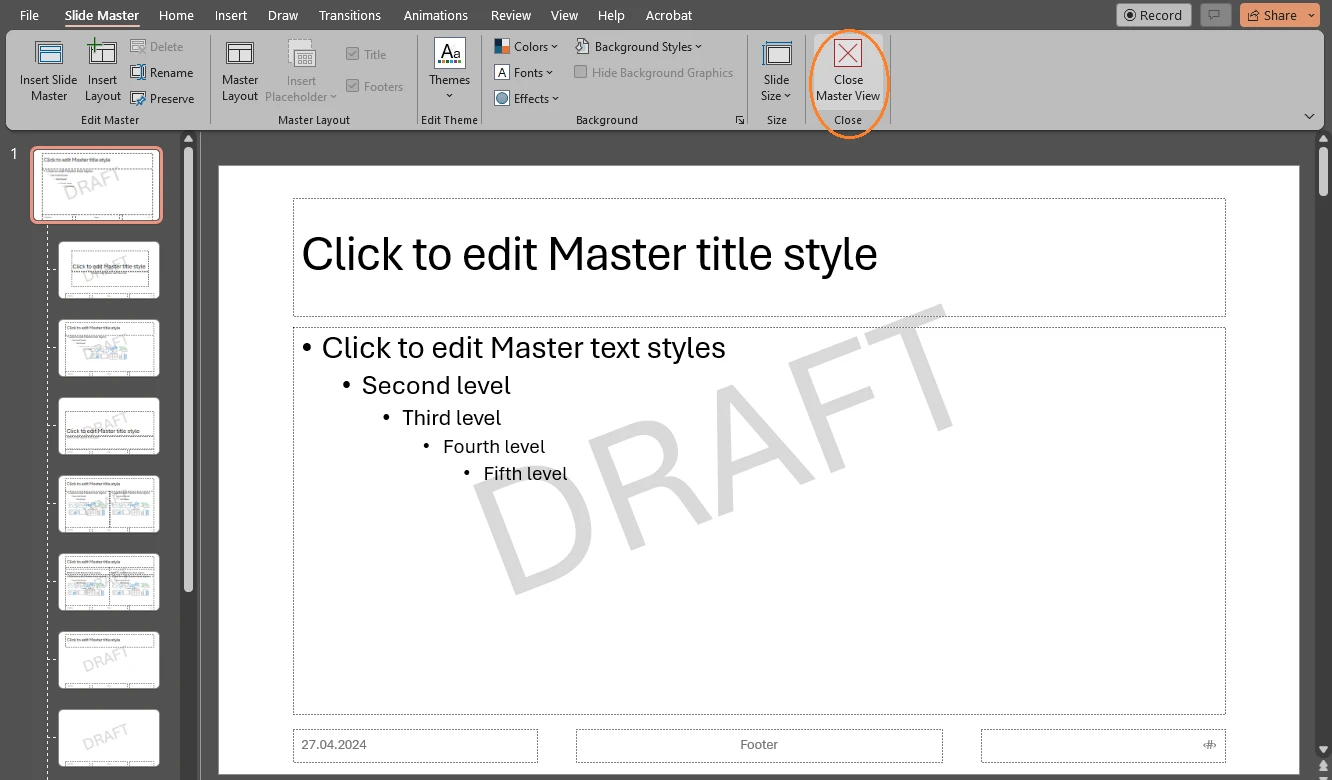Open the Effects theme menu
The width and height of the screenshot is (1332, 780).
(527, 98)
